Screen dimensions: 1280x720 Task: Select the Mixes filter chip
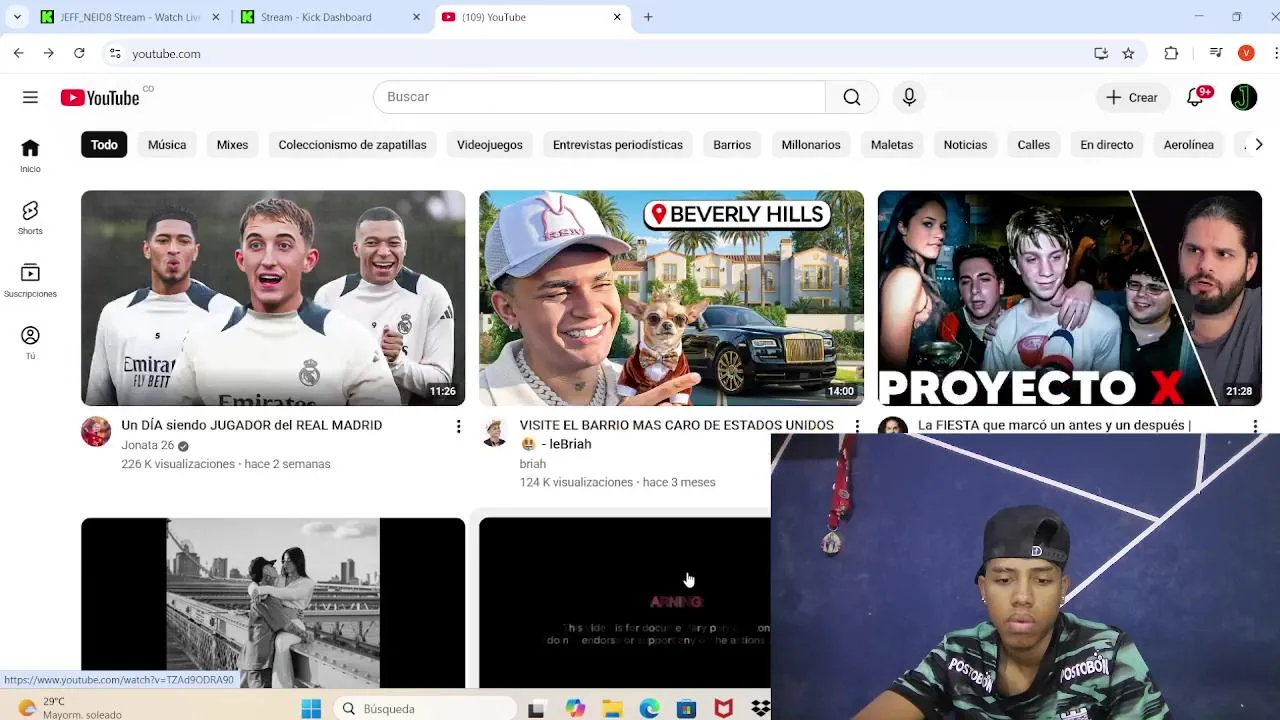point(232,145)
